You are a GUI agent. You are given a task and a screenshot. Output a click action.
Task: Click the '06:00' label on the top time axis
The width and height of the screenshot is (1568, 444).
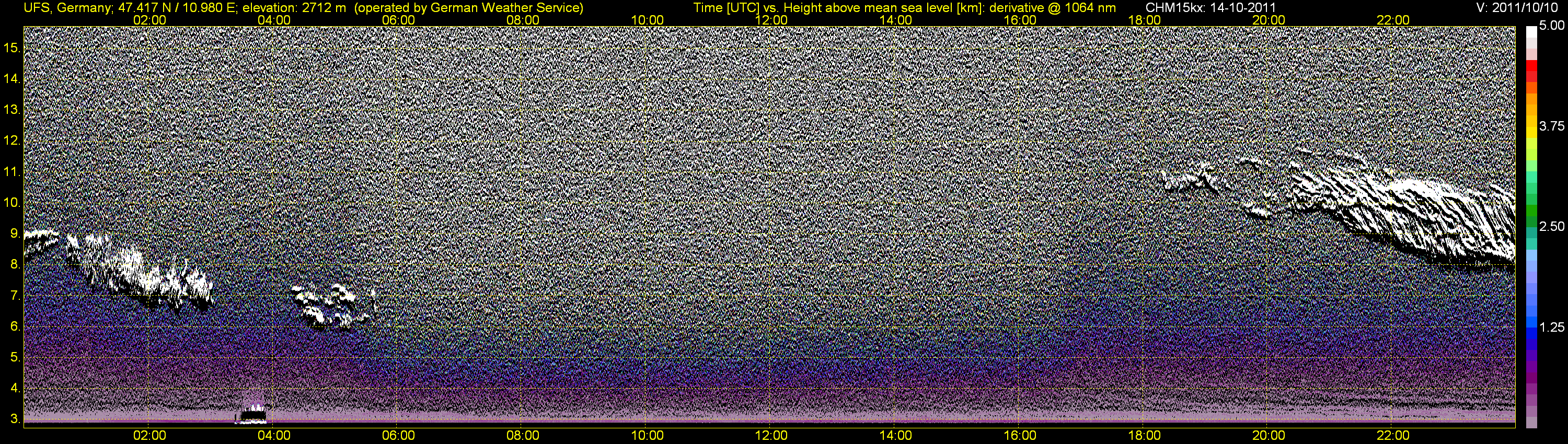(398, 20)
